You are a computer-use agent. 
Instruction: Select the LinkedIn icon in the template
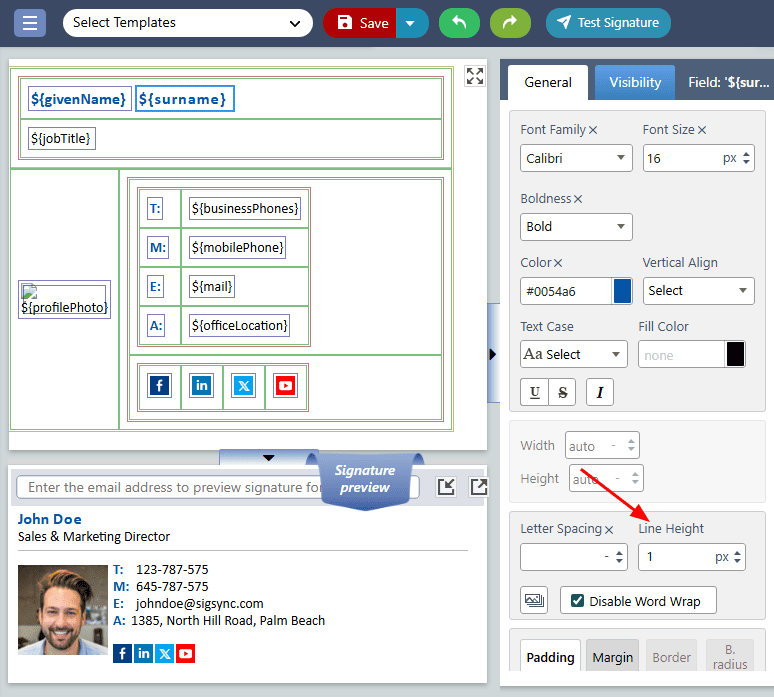[x=202, y=386]
